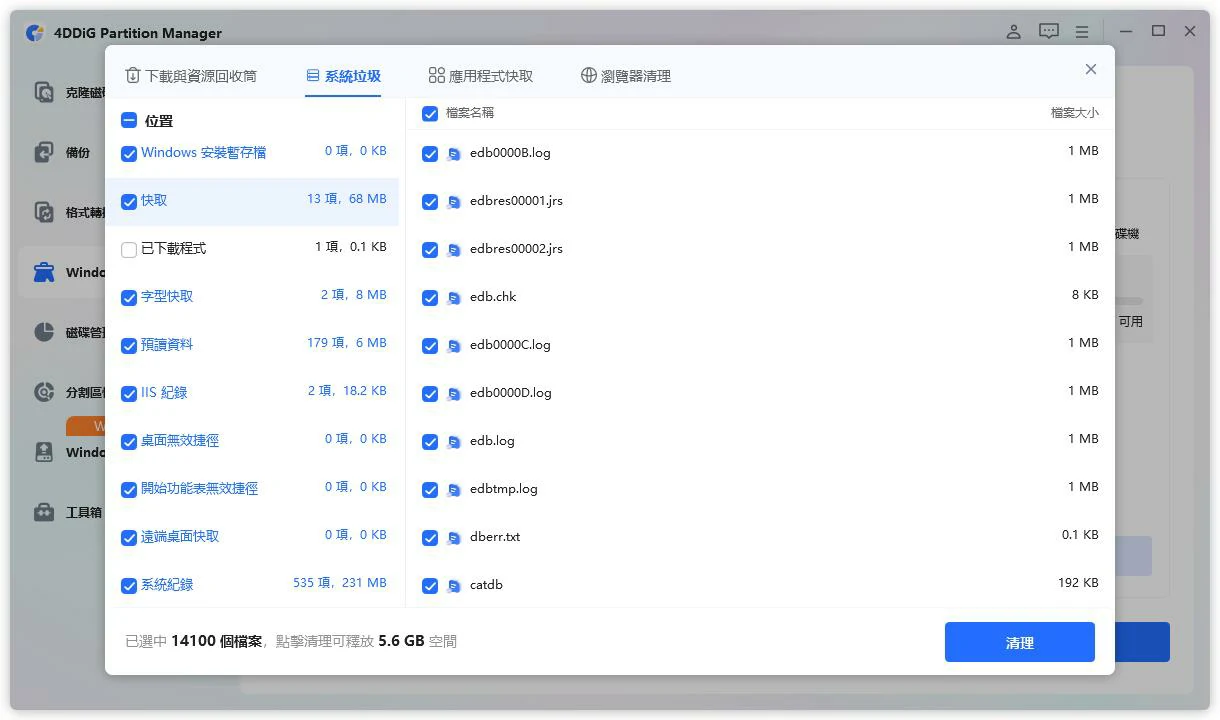Uncheck the 桌面無效捷徑 checkbox
This screenshot has height=720, width=1220.
pos(129,442)
